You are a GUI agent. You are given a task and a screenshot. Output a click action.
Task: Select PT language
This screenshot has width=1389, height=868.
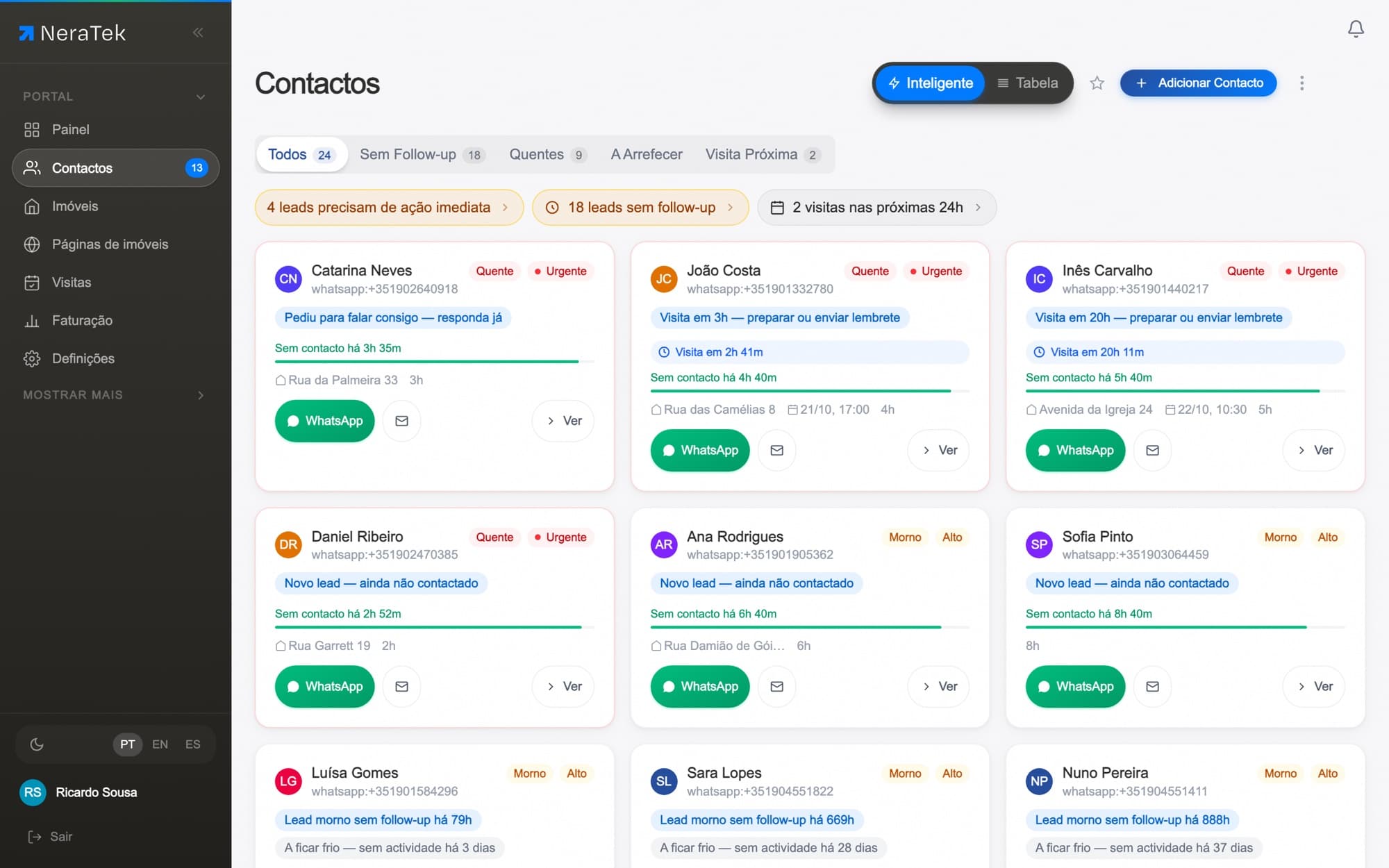point(128,744)
